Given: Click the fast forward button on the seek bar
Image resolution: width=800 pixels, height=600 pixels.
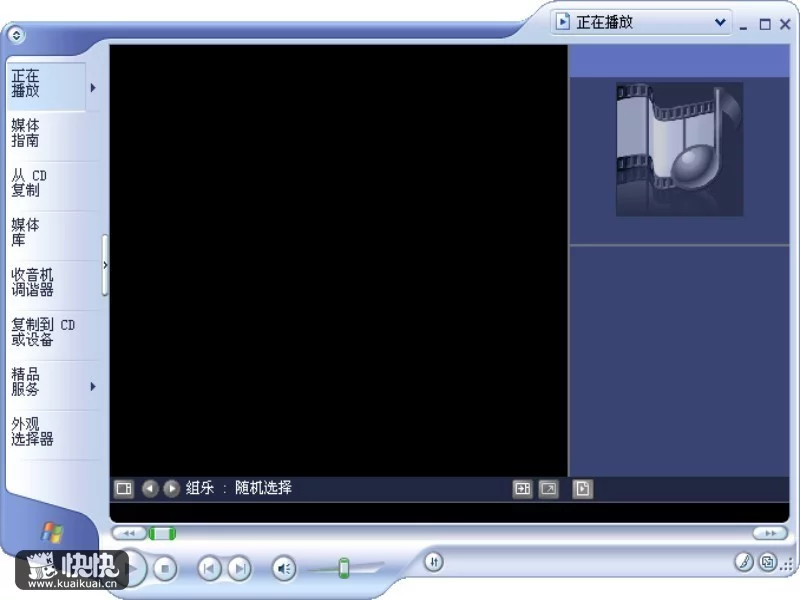Looking at the screenshot, I should pyautogui.click(x=770, y=534).
